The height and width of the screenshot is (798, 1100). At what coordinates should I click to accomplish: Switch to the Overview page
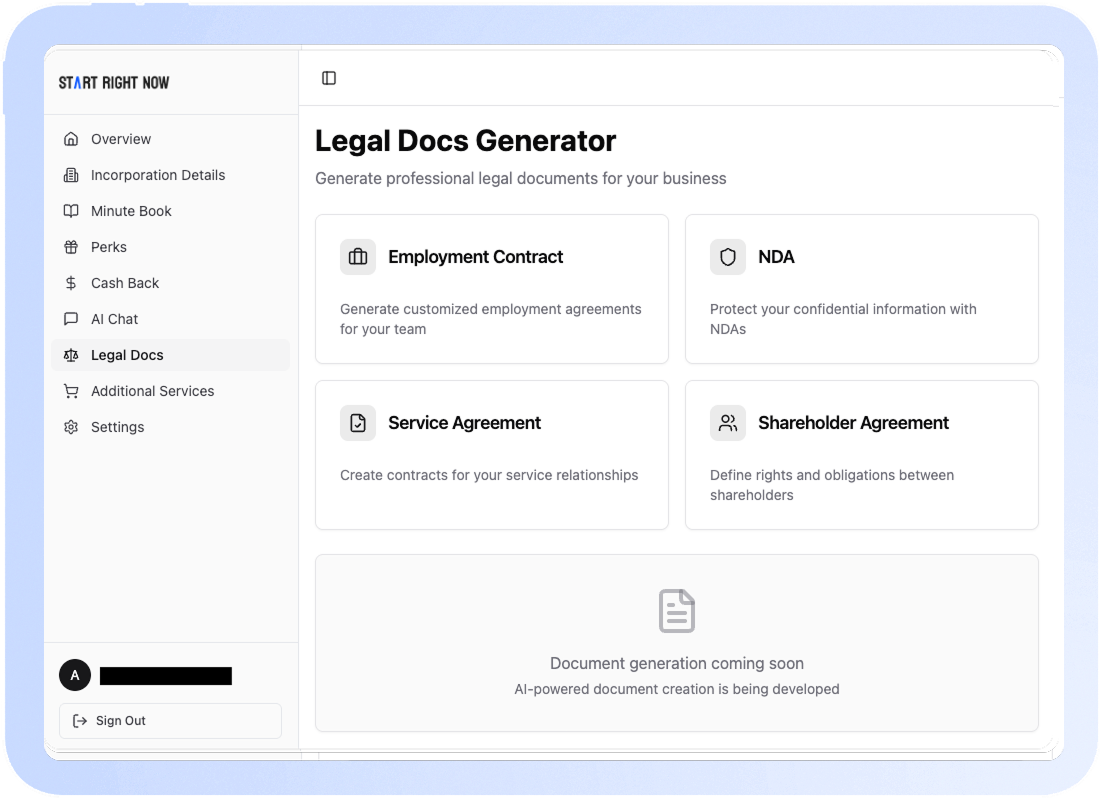(x=120, y=139)
